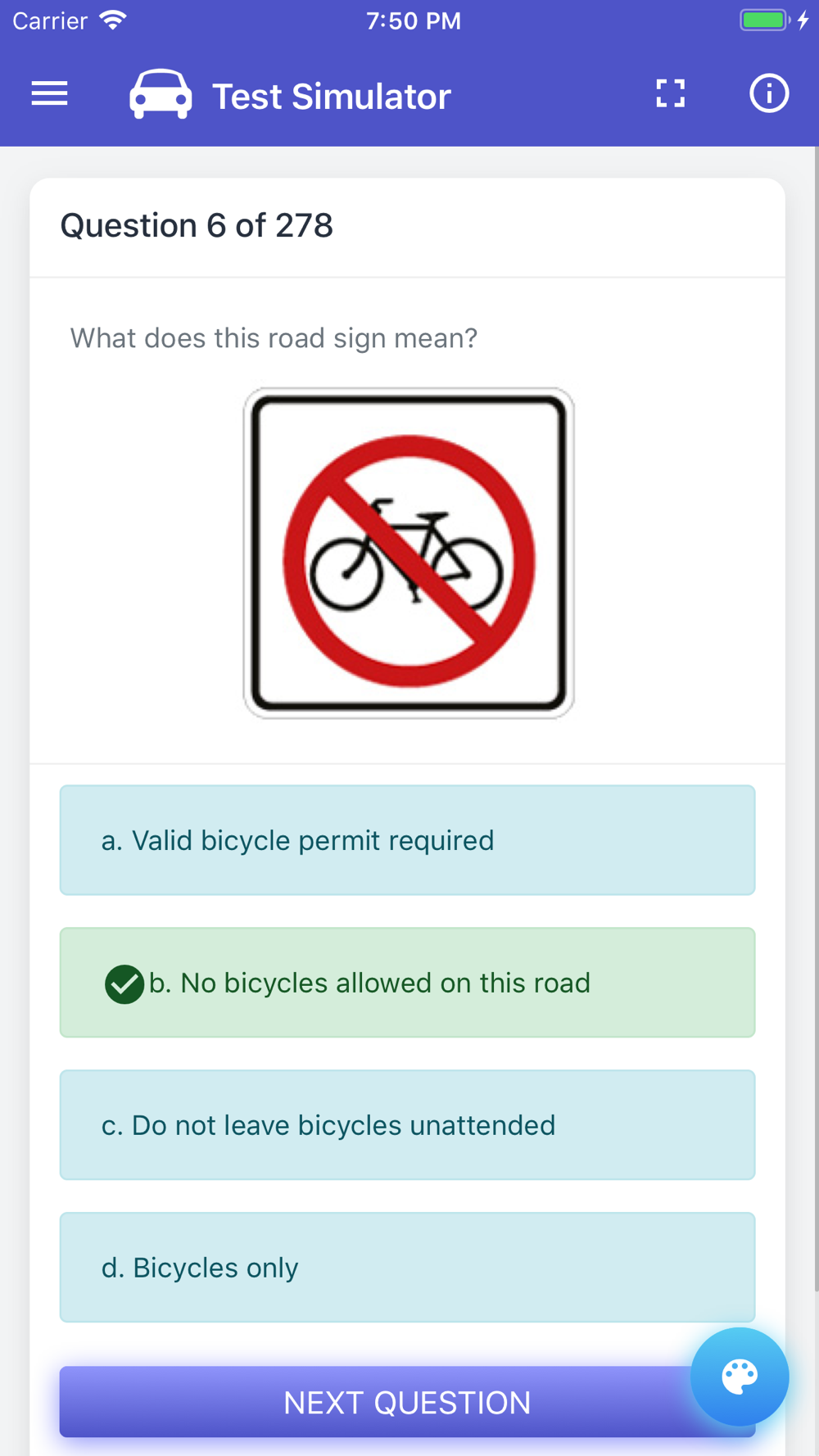Tap the question text about road sign
Image resolution: width=819 pixels, height=1456 pixels.
coord(274,338)
